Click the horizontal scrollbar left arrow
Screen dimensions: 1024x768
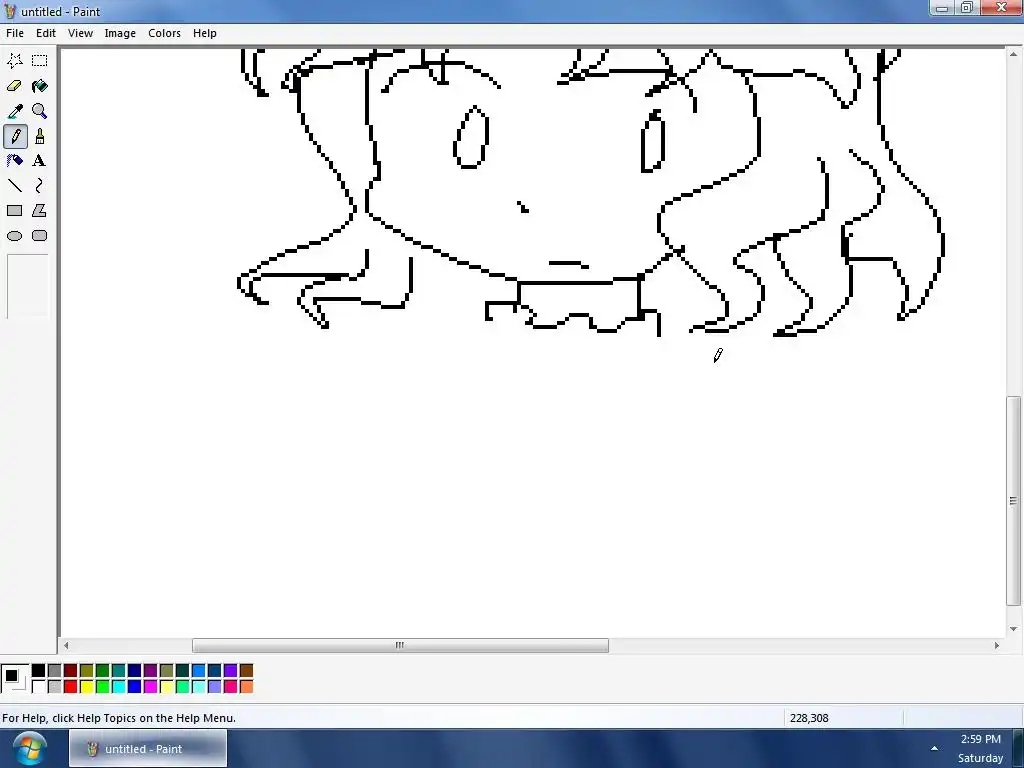click(x=66, y=645)
